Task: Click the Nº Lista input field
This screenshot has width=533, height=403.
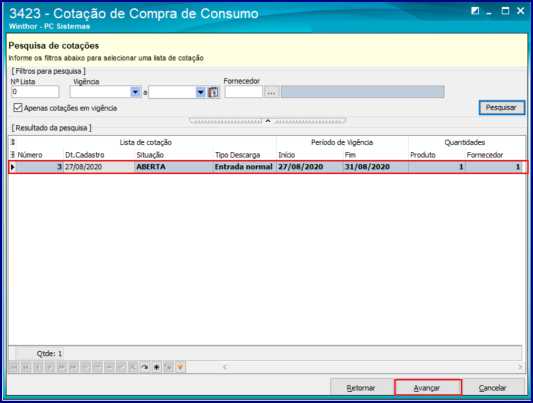Action: click(x=35, y=92)
